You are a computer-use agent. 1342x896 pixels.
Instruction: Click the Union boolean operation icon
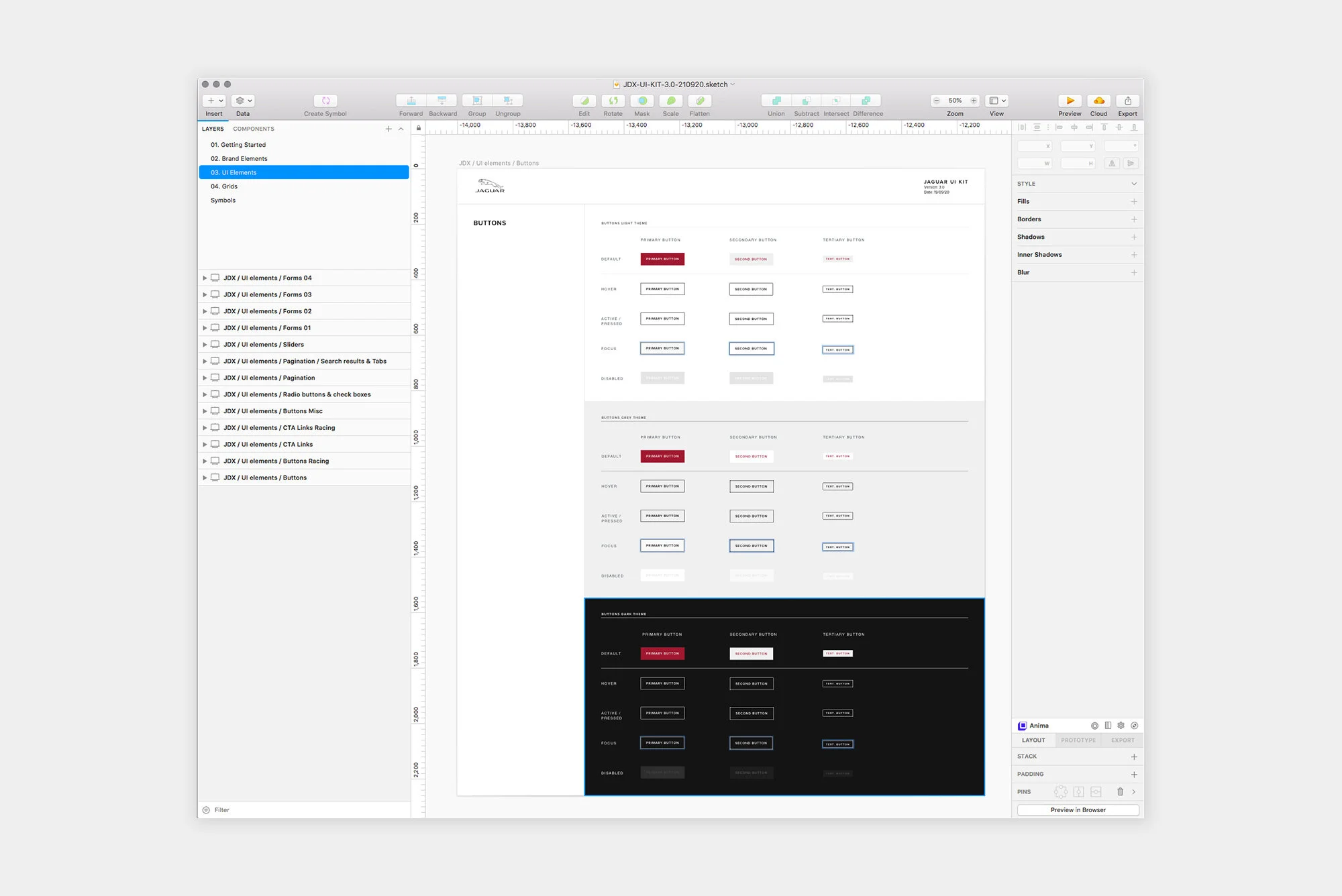point(776,101)
